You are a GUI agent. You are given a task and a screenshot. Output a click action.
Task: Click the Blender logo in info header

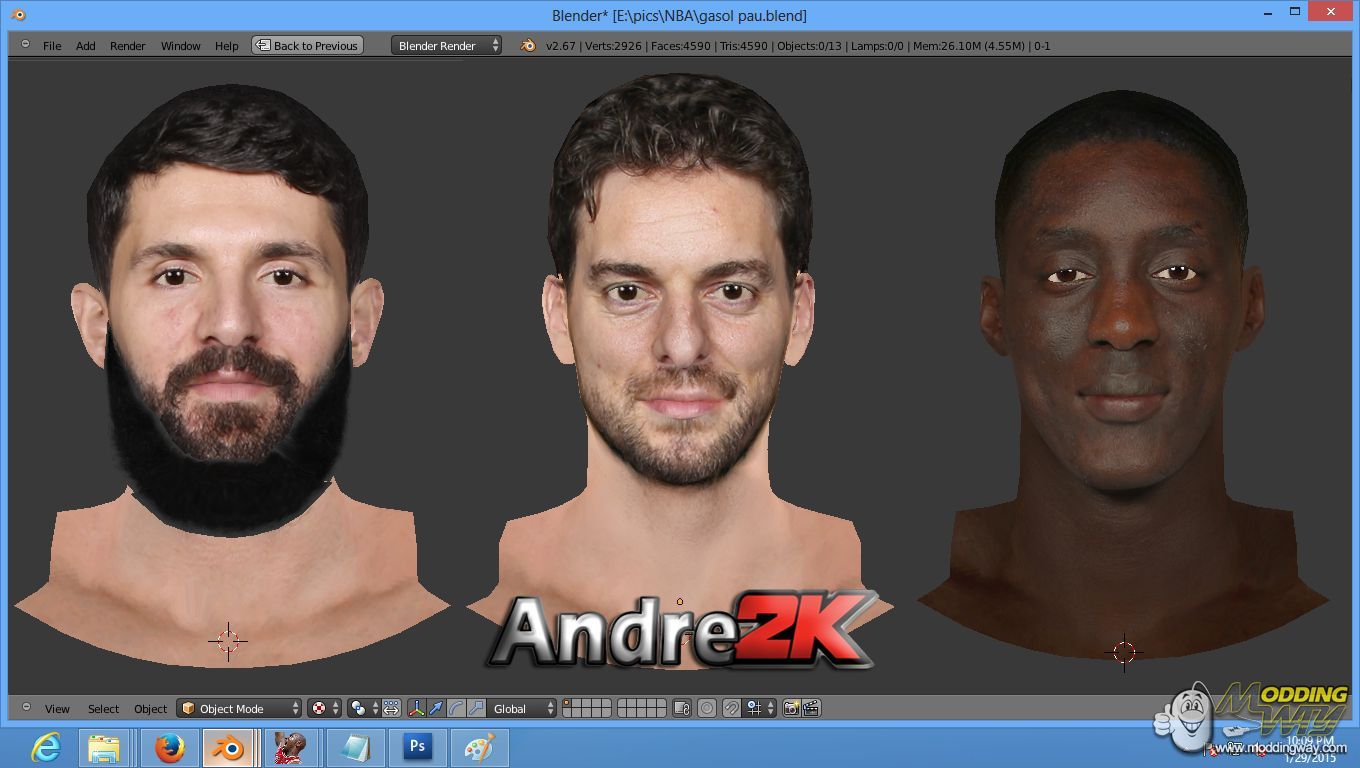click(527, 45)
